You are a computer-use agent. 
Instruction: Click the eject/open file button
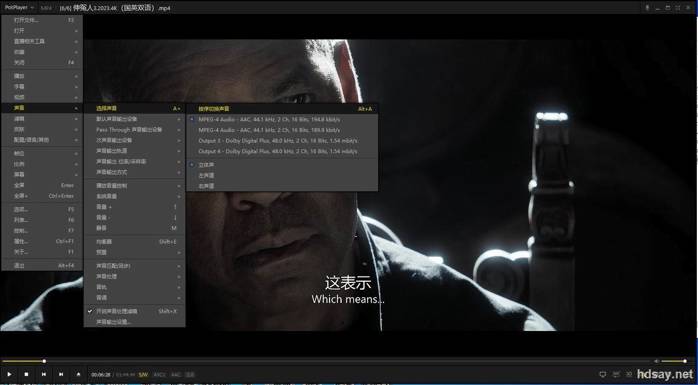point(78,374)
